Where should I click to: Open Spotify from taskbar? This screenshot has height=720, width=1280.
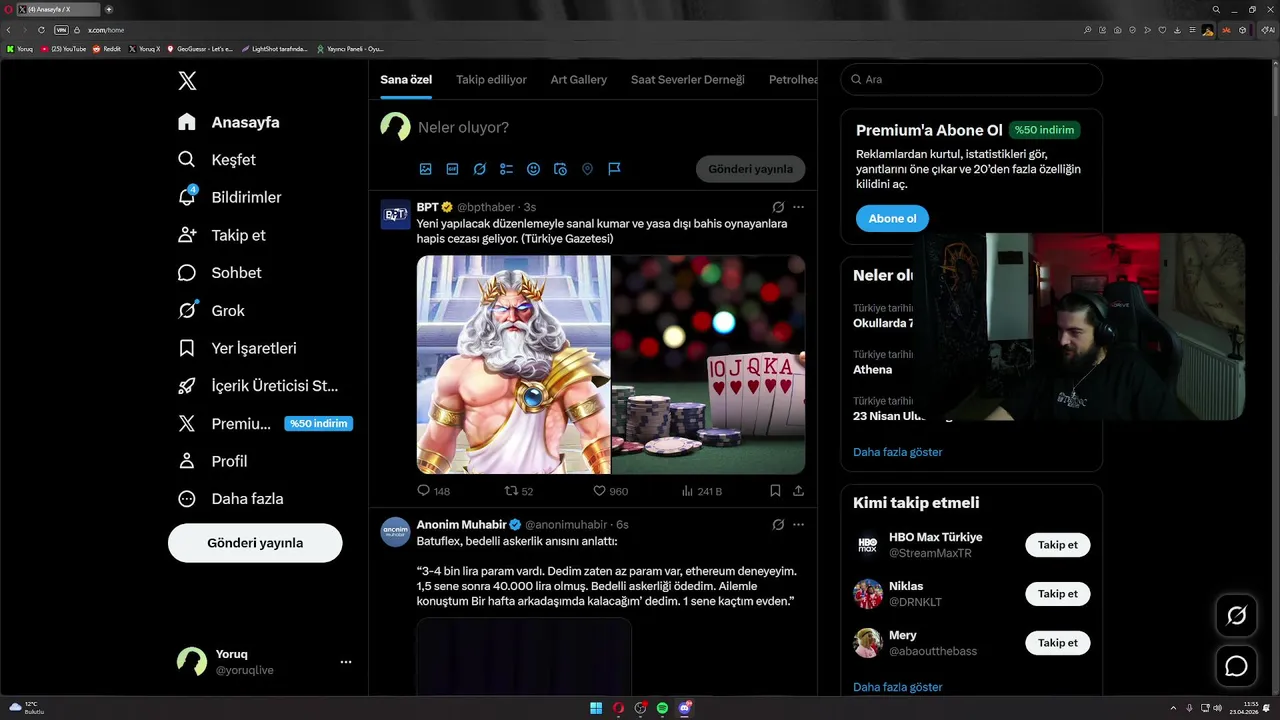662,708
